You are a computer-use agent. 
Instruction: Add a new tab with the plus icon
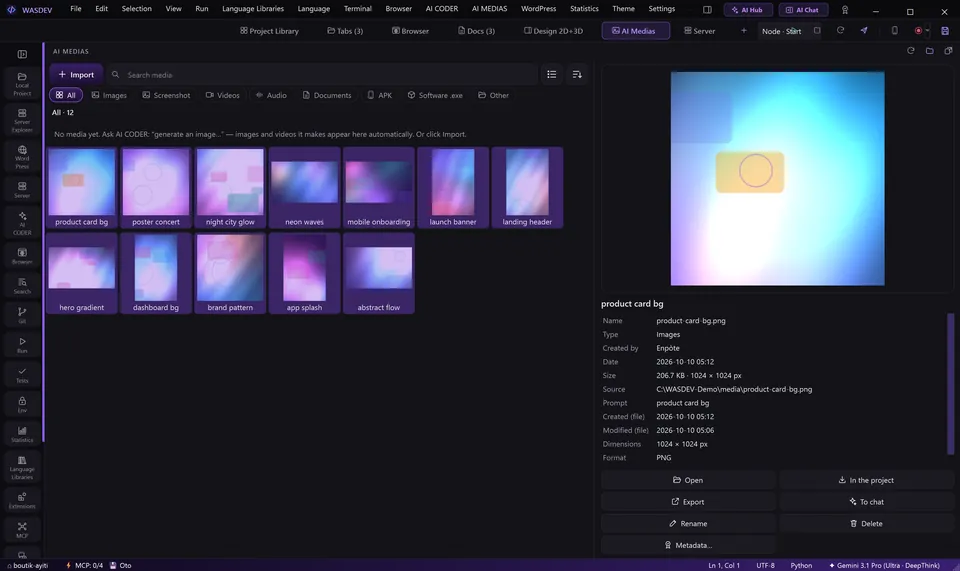pyautogui.click(x=744, y=31)
